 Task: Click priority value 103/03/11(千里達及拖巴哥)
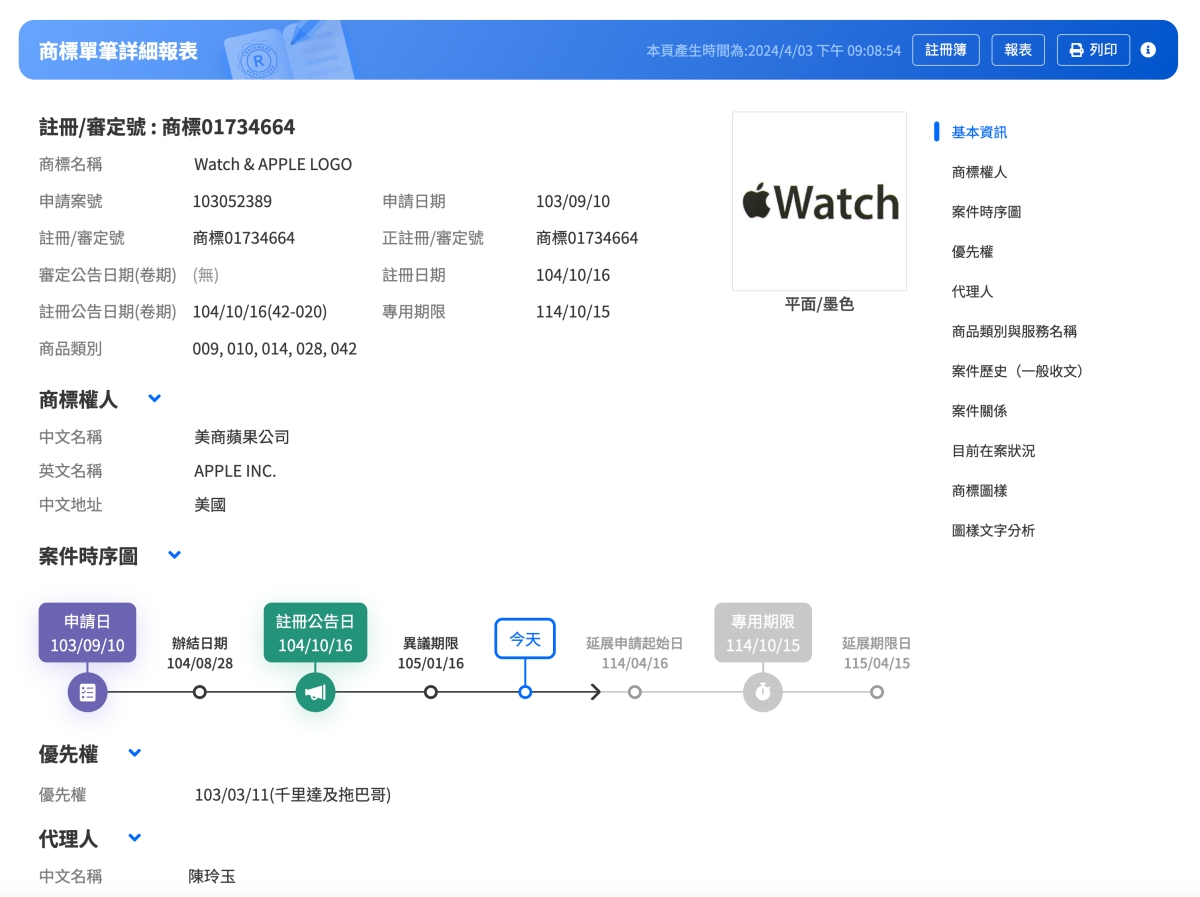293,795
